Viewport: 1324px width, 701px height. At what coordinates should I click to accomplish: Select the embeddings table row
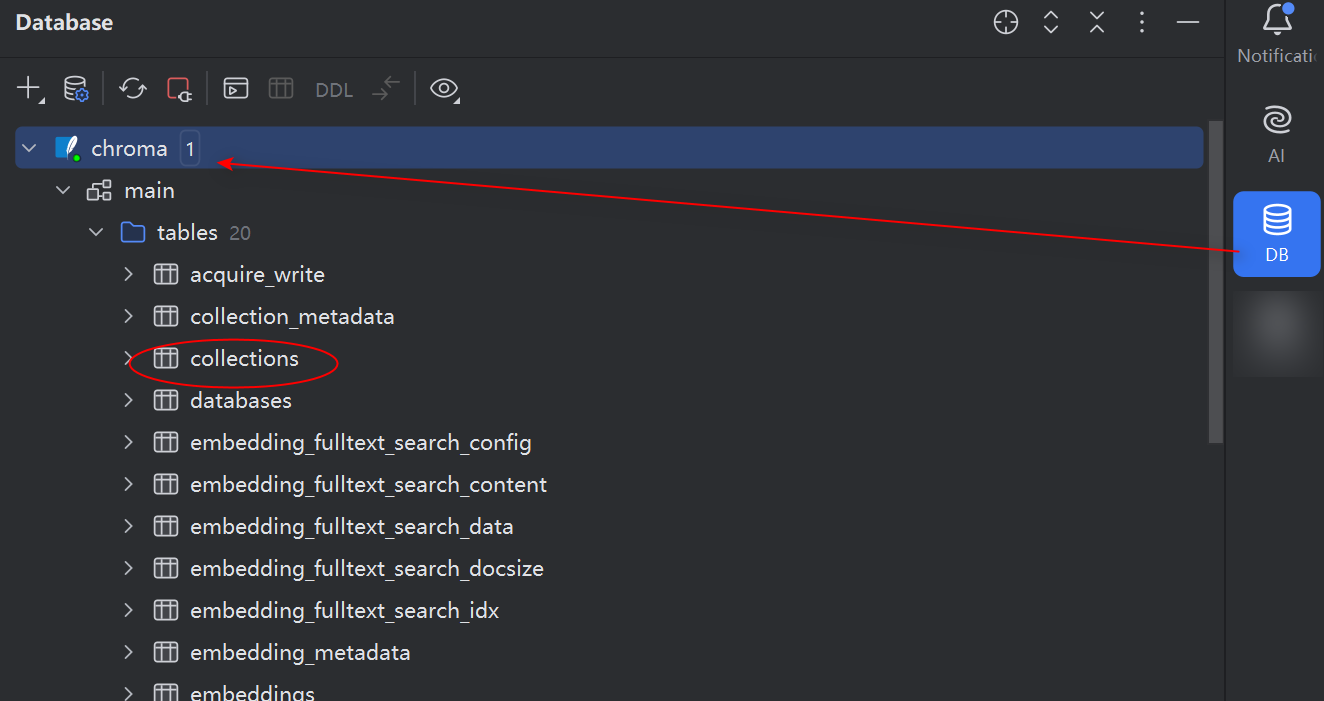609,690
